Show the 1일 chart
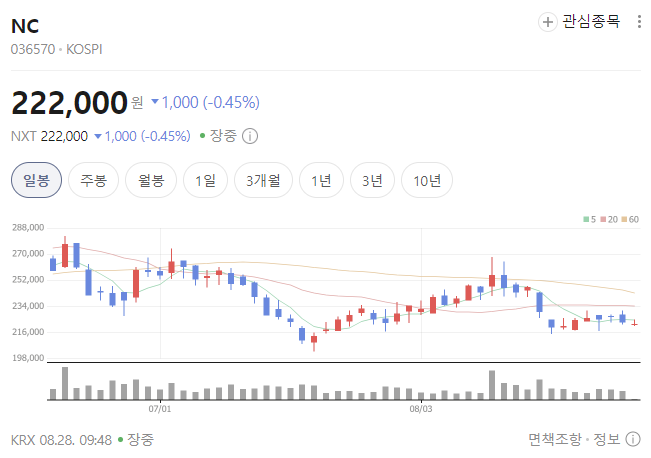 point(206,180)
